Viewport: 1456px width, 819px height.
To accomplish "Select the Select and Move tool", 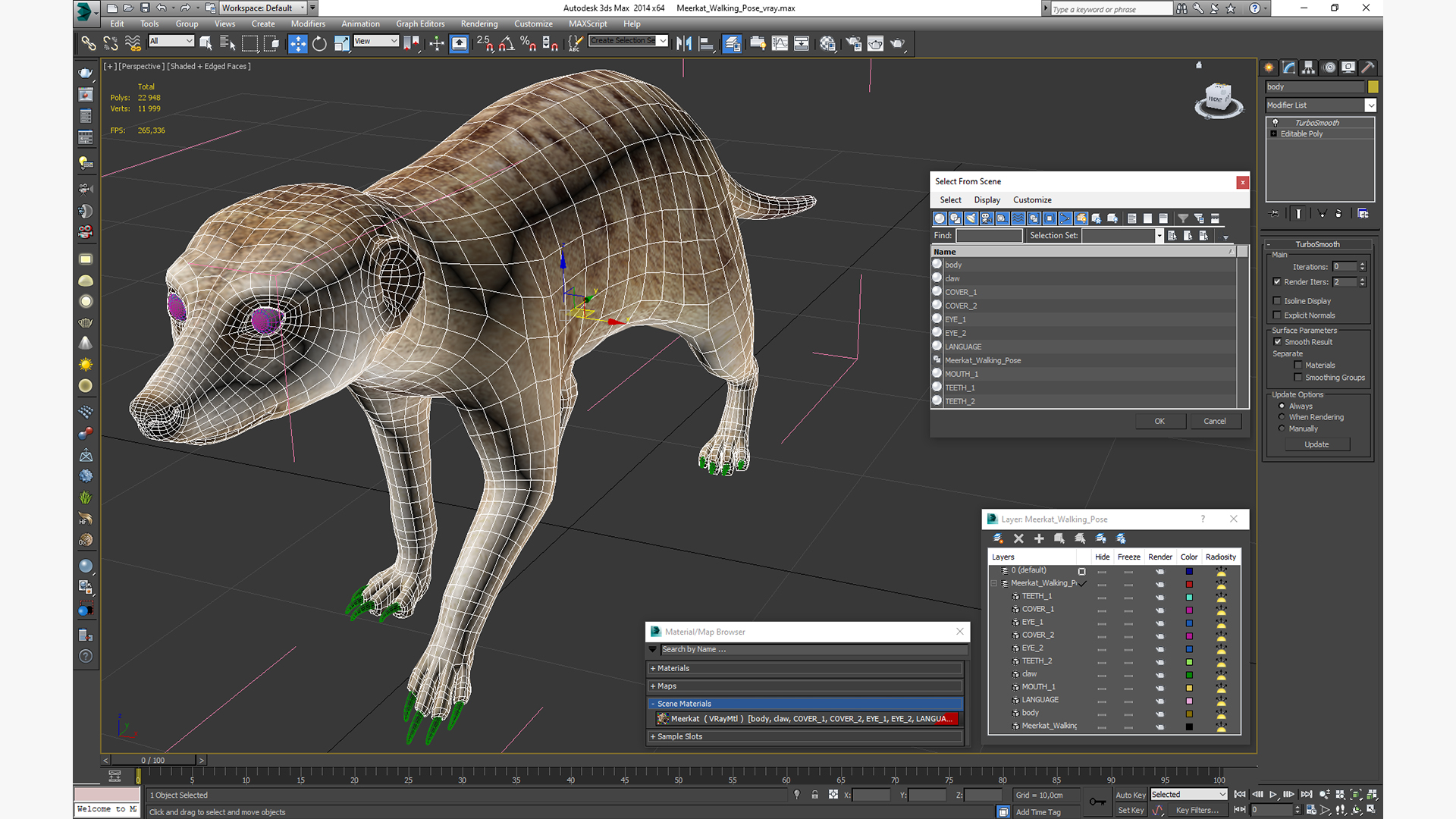I will [298, 44].
